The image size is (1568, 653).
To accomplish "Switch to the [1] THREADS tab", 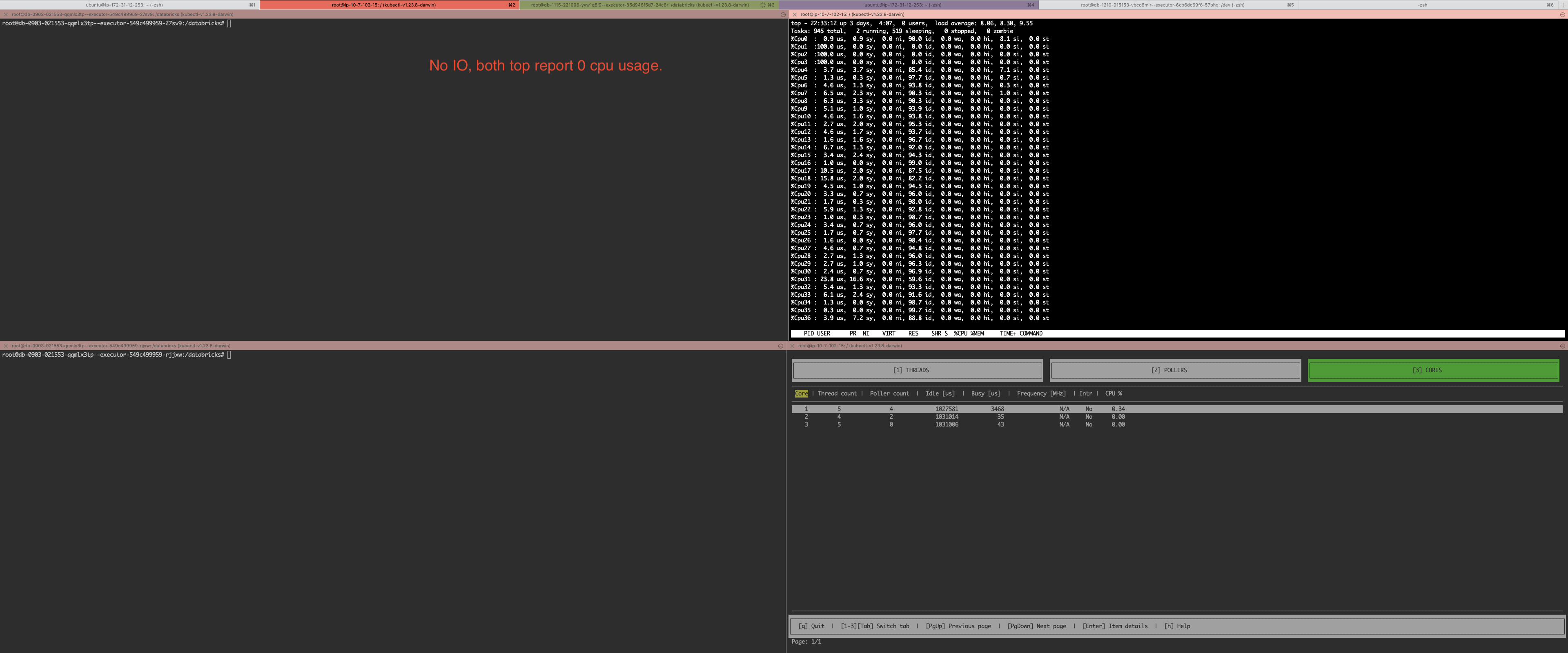I will (916, 369).
